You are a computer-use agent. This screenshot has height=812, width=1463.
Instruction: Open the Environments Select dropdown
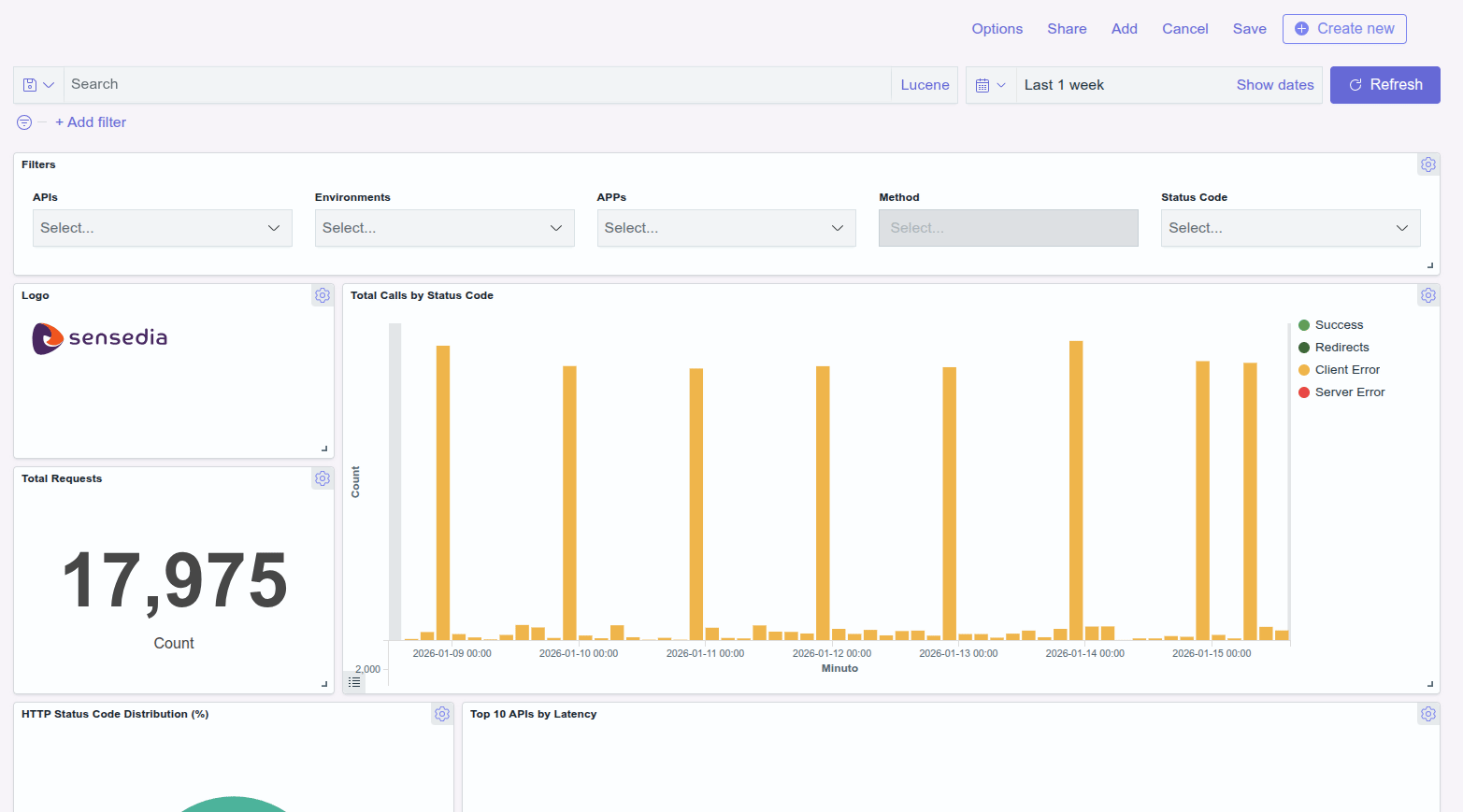(x=444, y=228)
